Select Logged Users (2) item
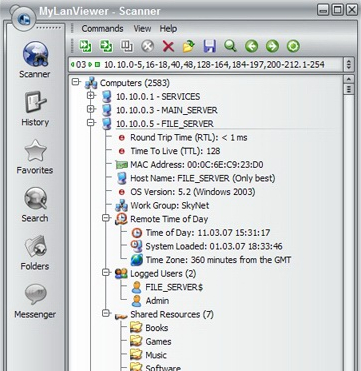Screen dimensions: 361x371 (163, 274)
